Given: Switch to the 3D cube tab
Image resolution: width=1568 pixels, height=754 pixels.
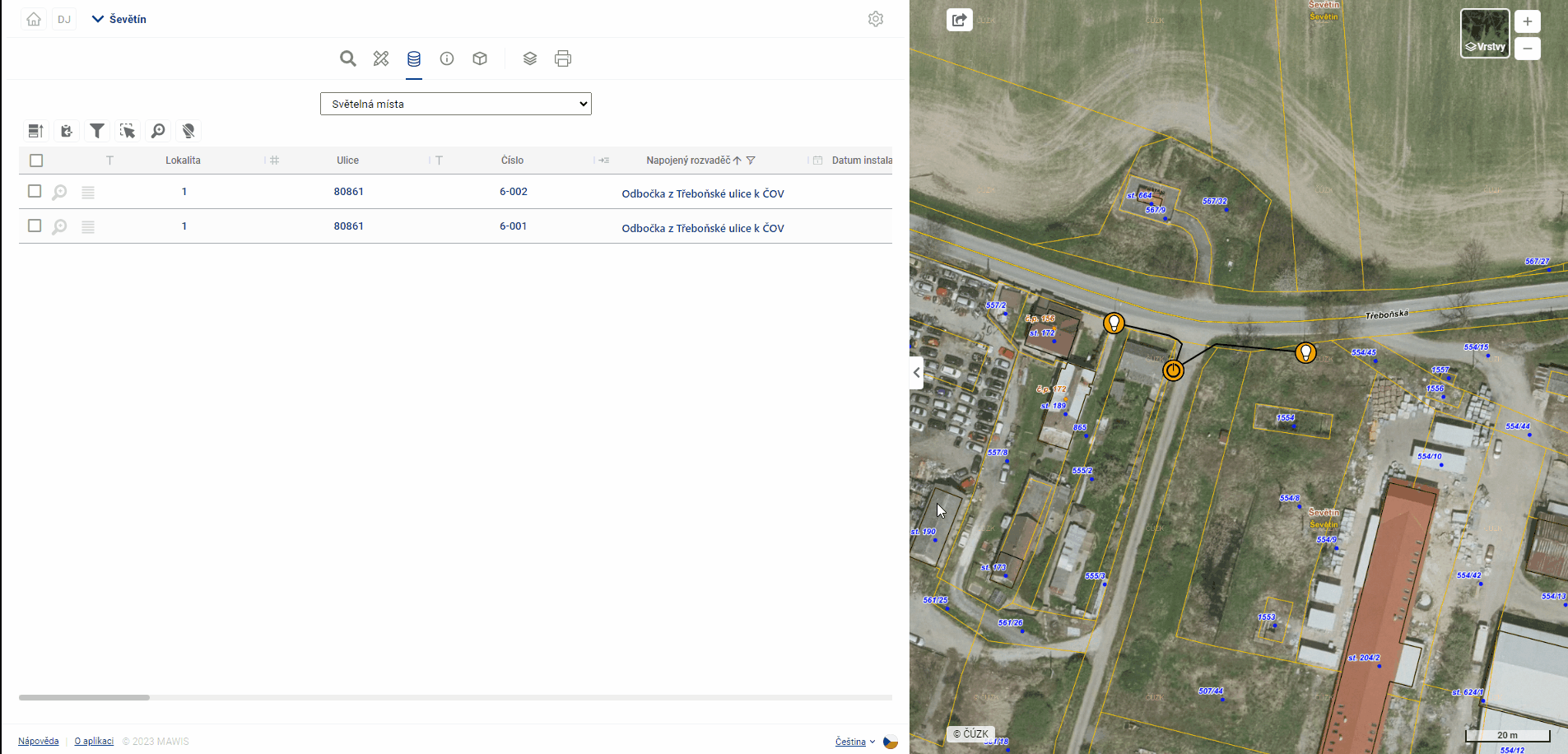Looking at the screenshot, I should pos(480,58).
